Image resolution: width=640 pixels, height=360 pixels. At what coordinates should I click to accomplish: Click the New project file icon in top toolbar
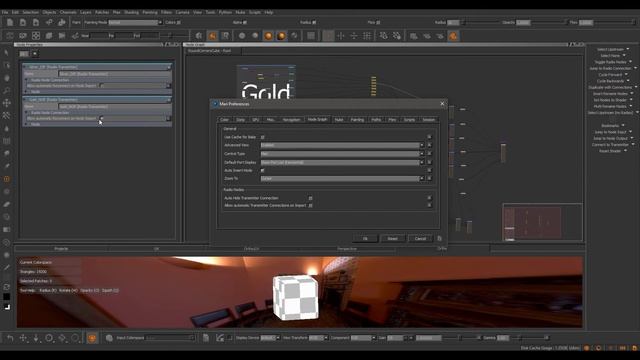(x=10, y=22)
